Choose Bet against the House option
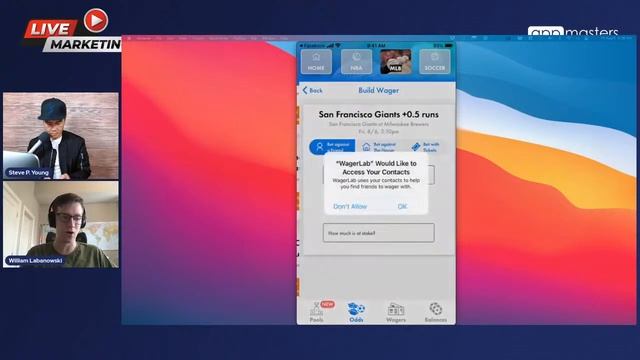This screenshot has width=640, height=360. click(380, 147)
